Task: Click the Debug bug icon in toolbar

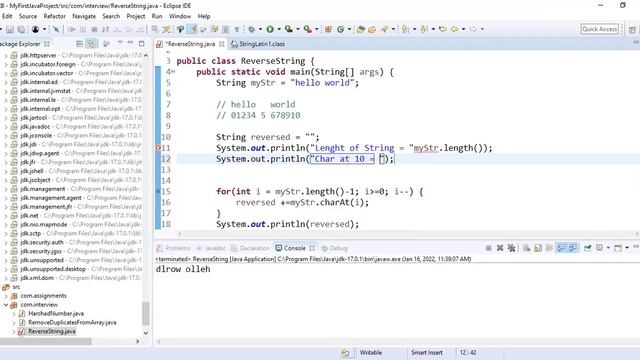Action: pos(251,29)
